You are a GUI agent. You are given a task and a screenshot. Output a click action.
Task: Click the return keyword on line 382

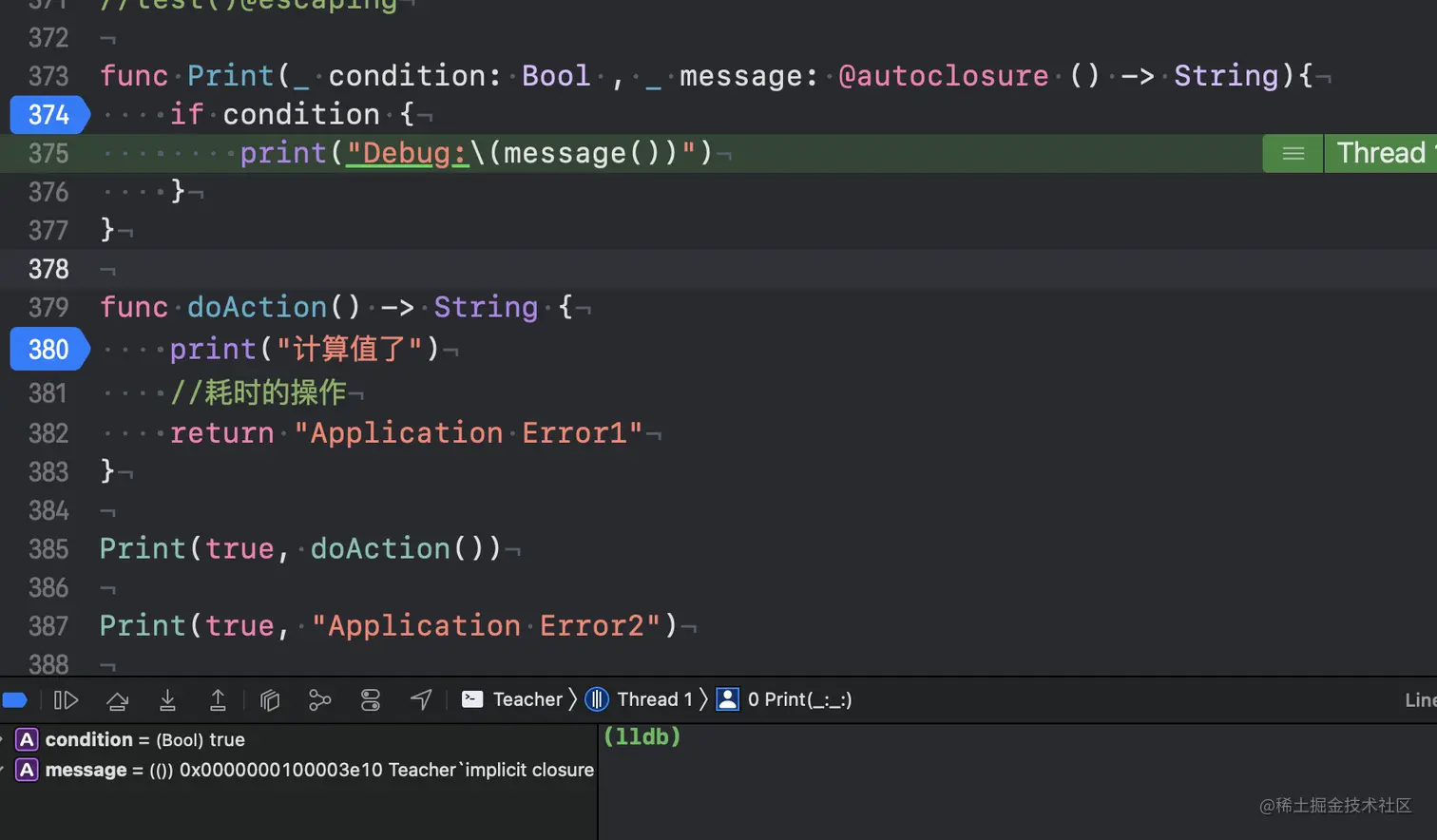tap(221, 433)
